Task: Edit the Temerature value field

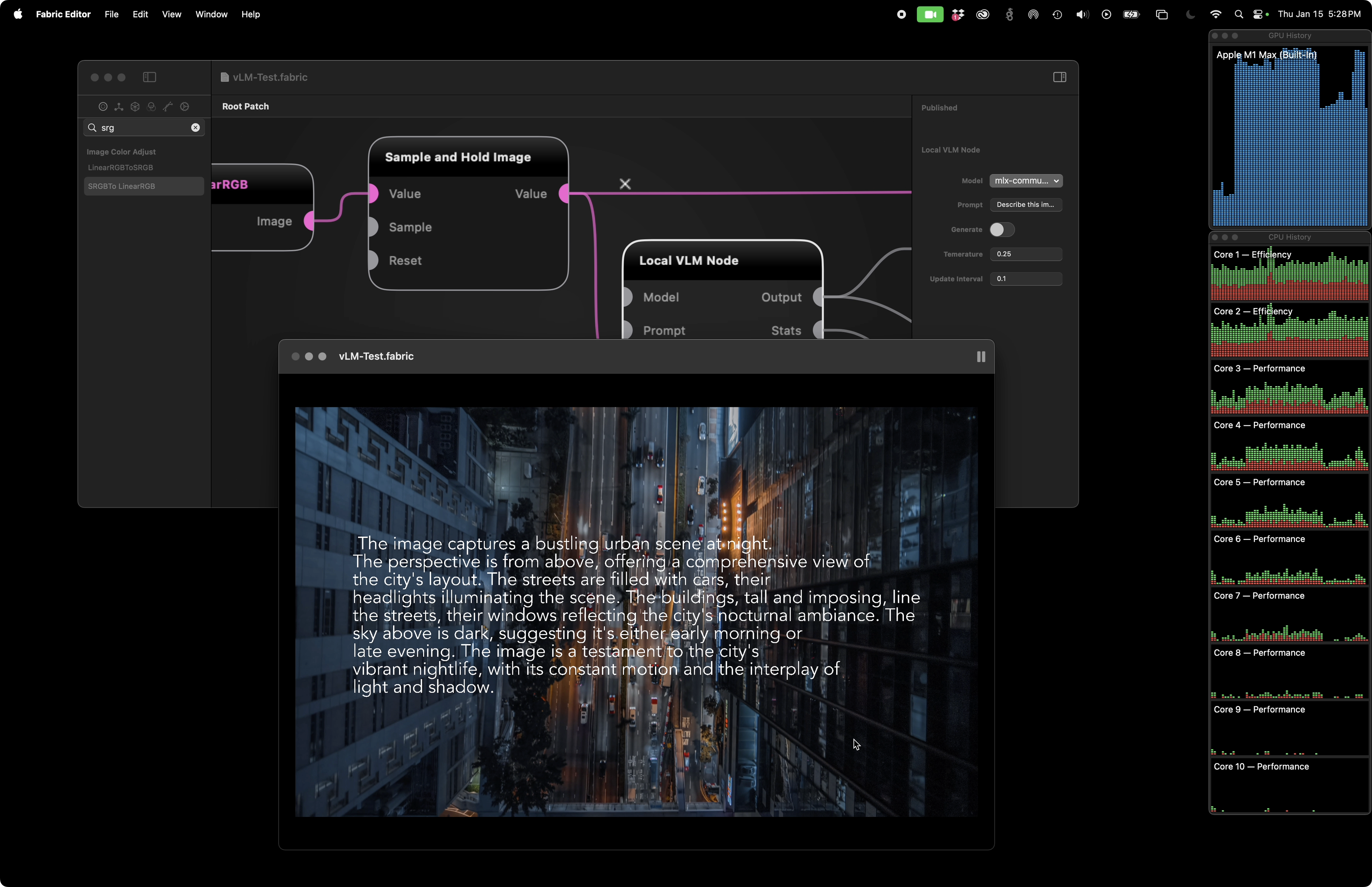Action: (1026, 254)
